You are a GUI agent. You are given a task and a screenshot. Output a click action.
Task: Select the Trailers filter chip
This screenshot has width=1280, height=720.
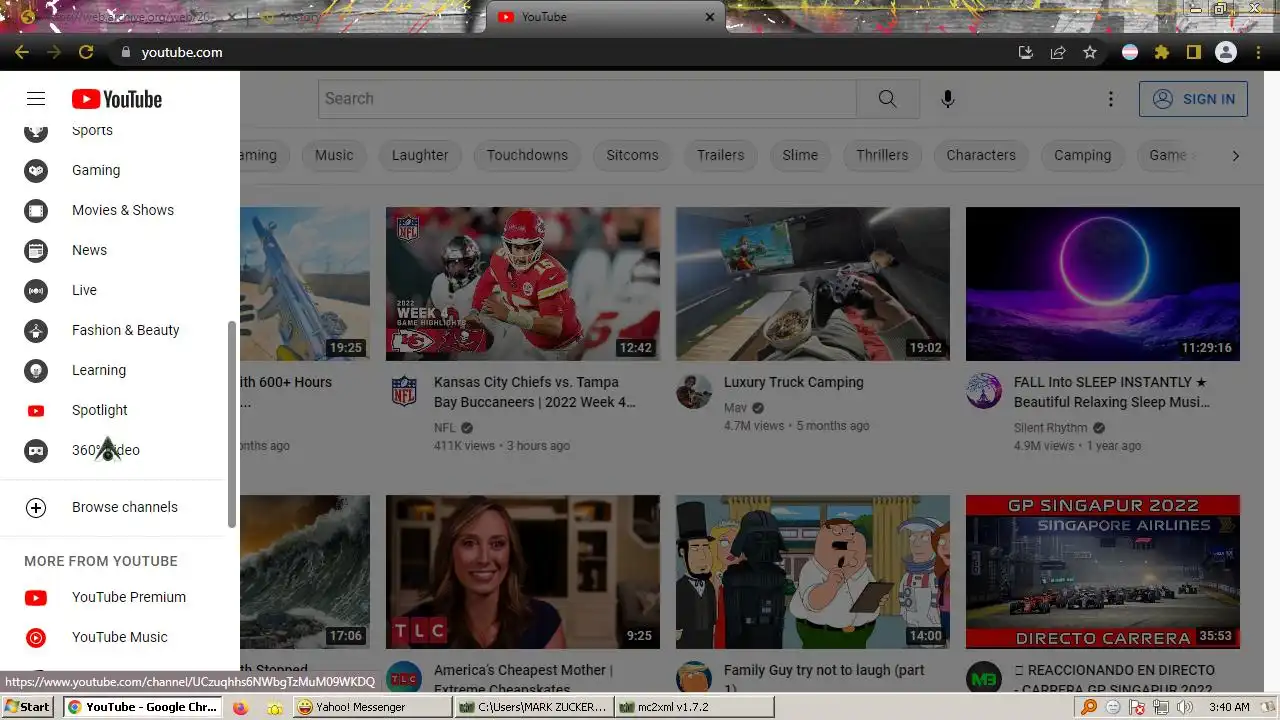point(721,155)
